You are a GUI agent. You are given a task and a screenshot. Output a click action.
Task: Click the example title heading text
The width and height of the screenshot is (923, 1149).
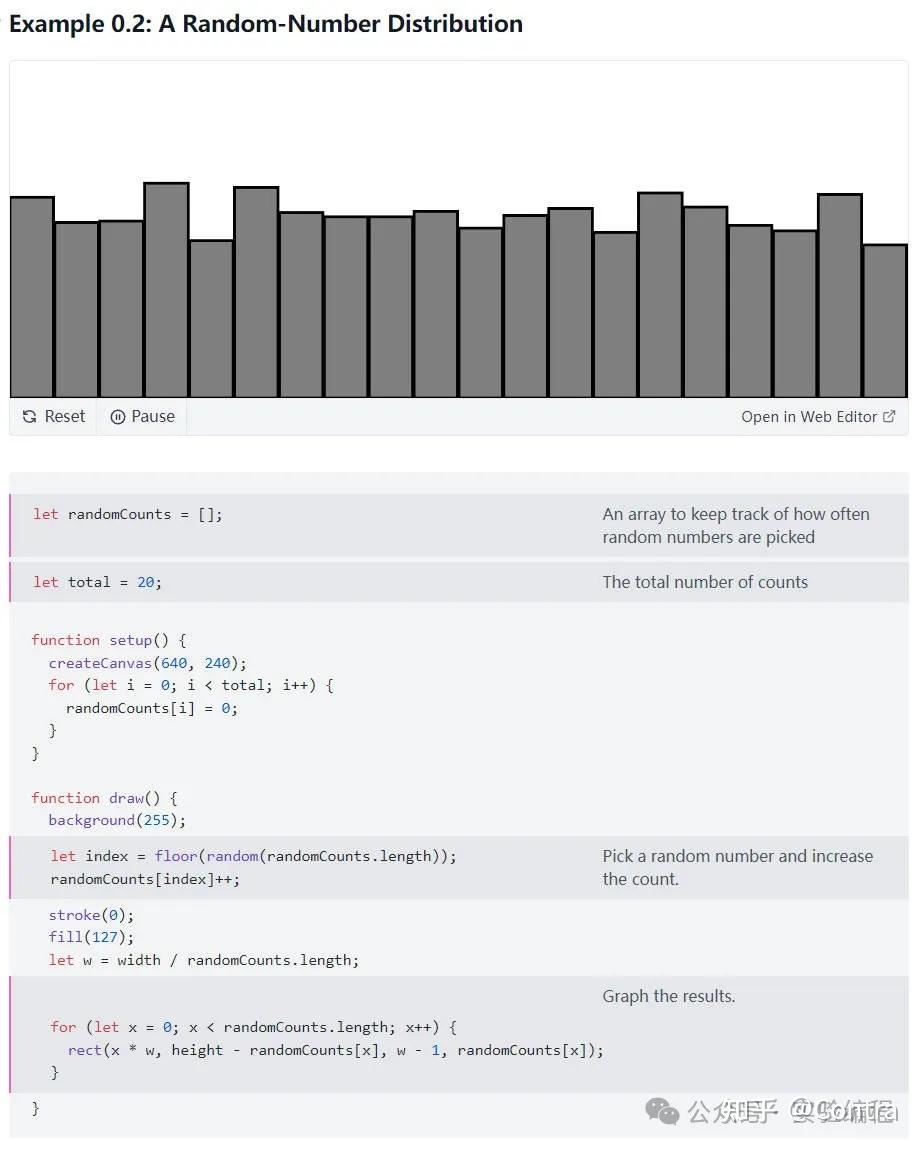pyautogui.click(x=266, y=24)
